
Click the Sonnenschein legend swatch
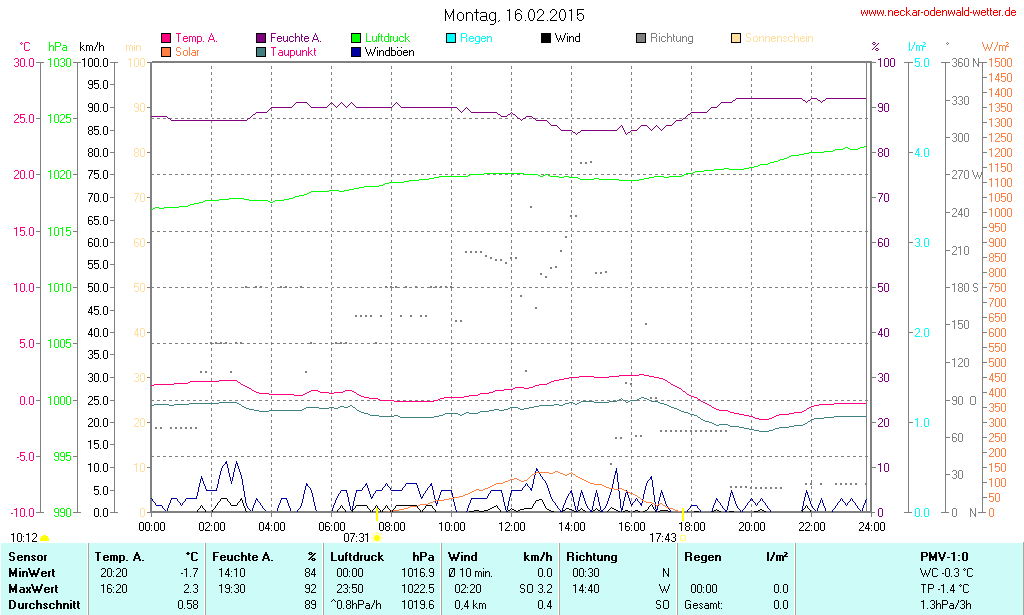(x=736, y=38)
